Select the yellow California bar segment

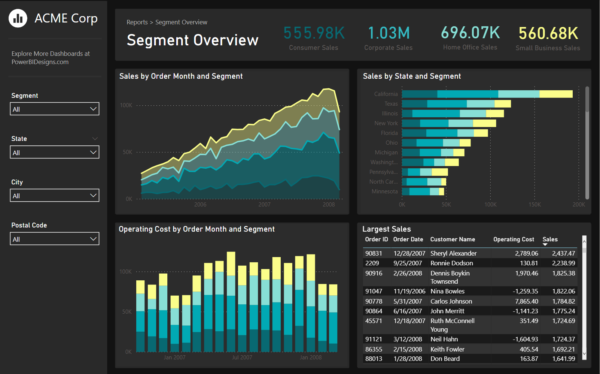[556, 94]
